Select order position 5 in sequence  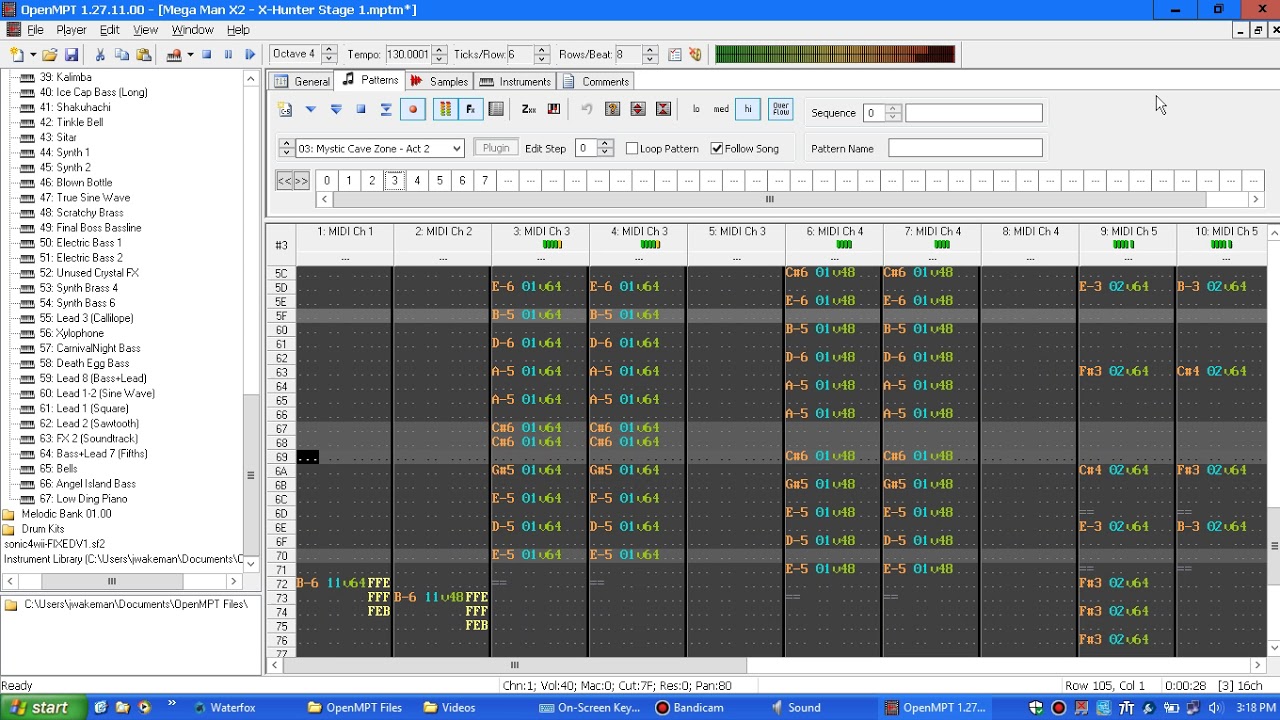tap(439, 181)
